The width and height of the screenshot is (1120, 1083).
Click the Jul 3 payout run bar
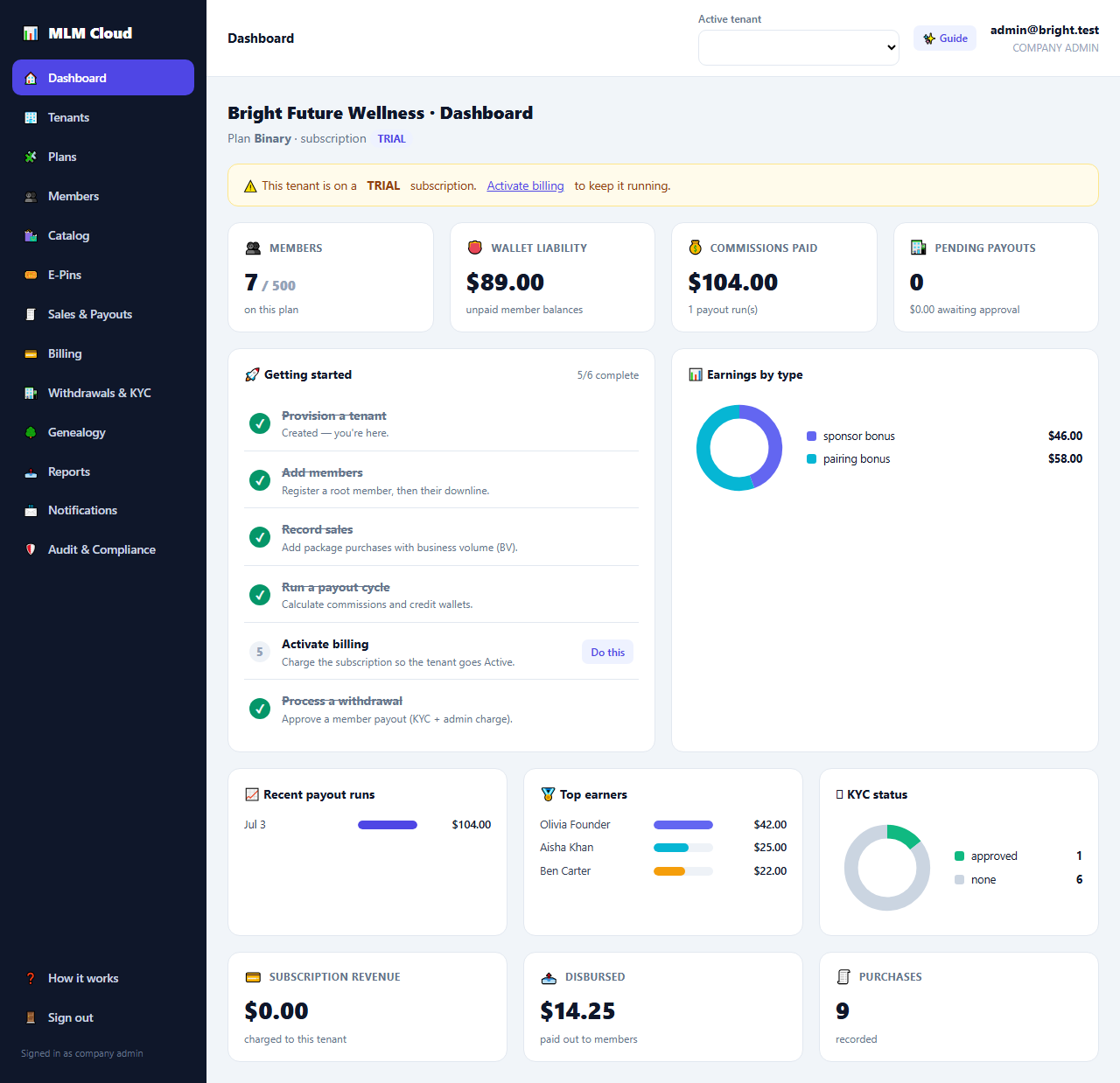(x=388, y=824)
